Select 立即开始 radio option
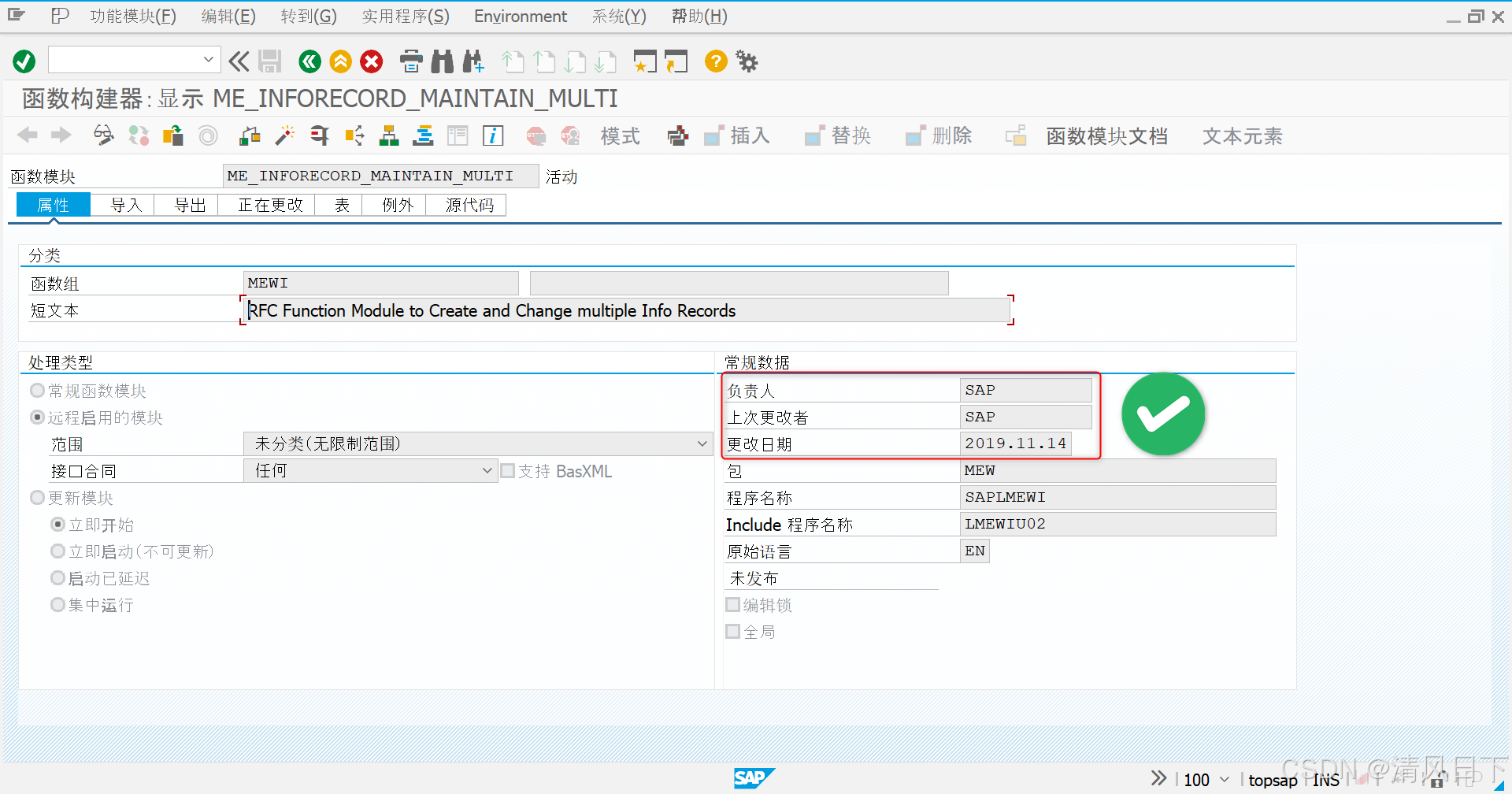Viewport: 1512px width, 794px height. tap(57, 525)
